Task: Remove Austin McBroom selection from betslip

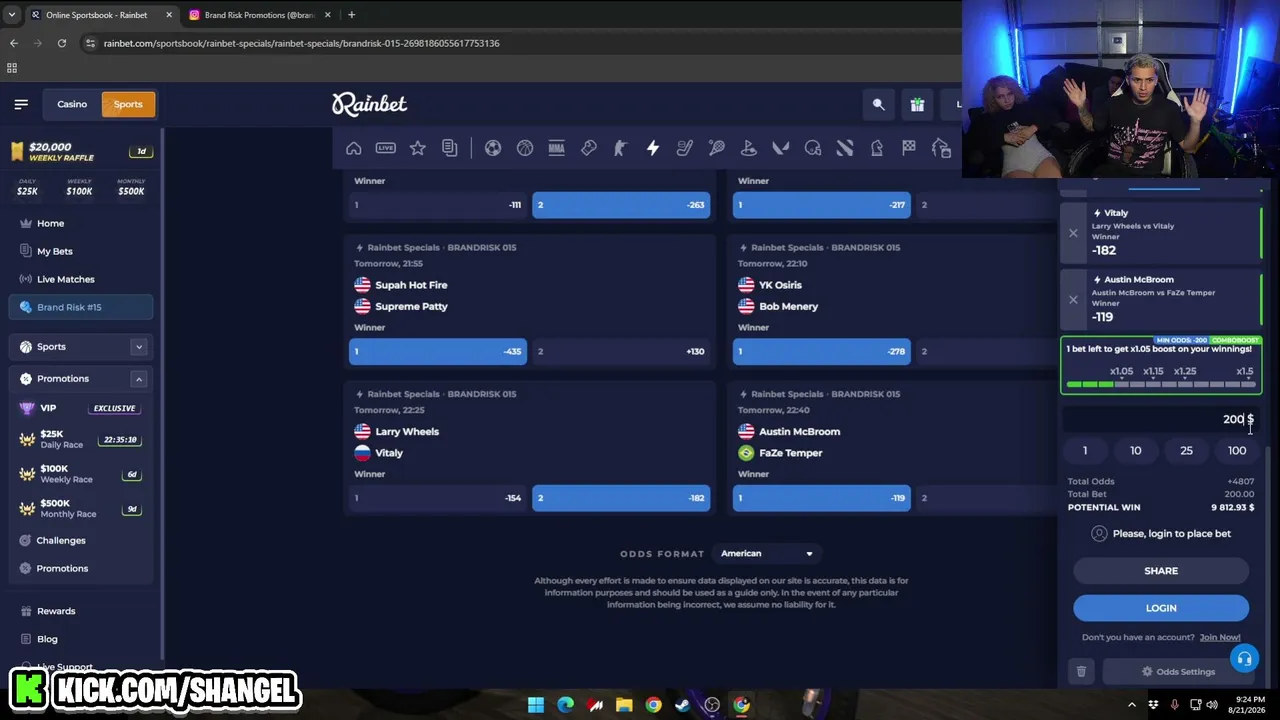Action: point(1073,299)
